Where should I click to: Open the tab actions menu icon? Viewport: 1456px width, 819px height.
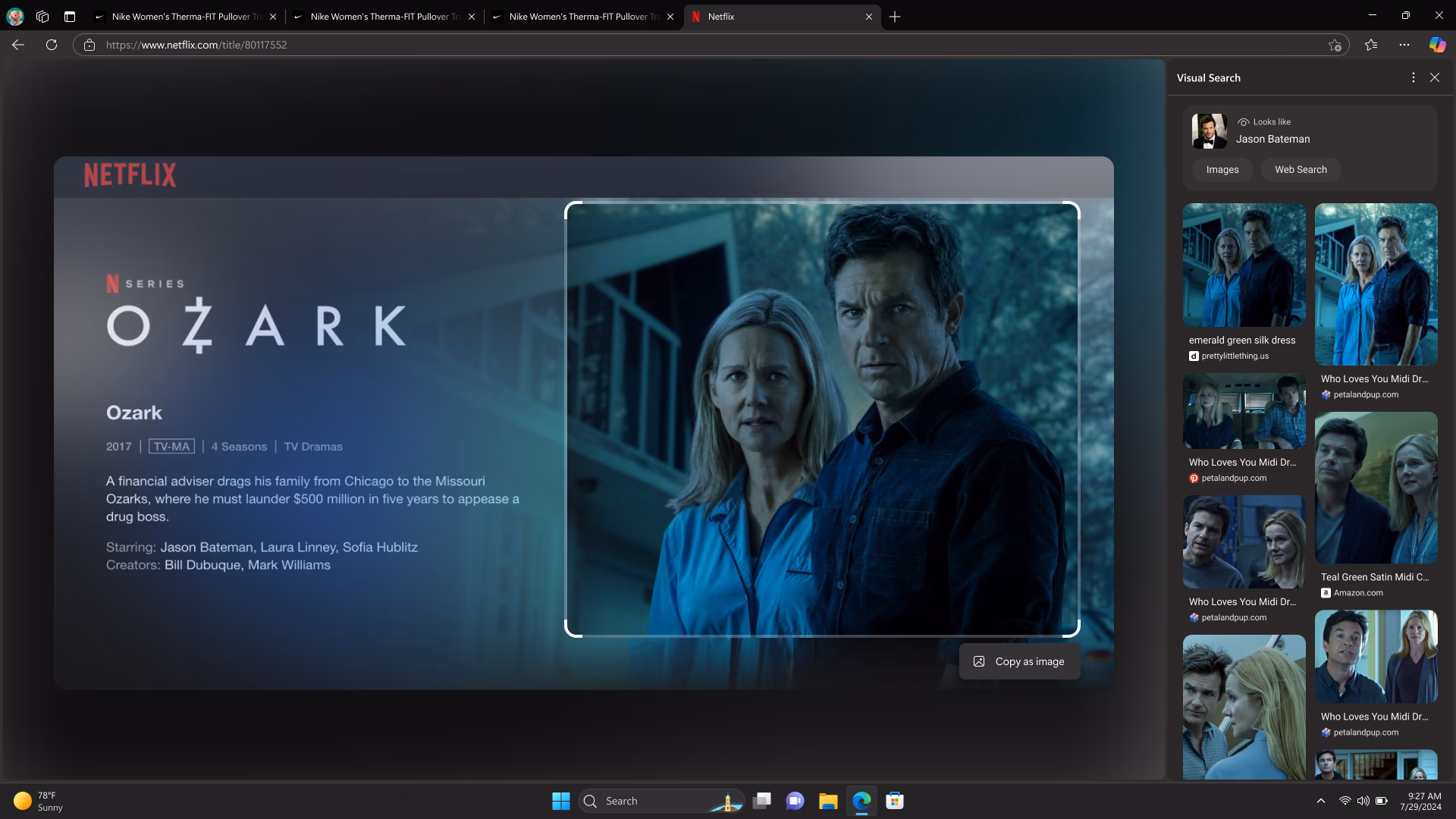(x=70, y=16)
